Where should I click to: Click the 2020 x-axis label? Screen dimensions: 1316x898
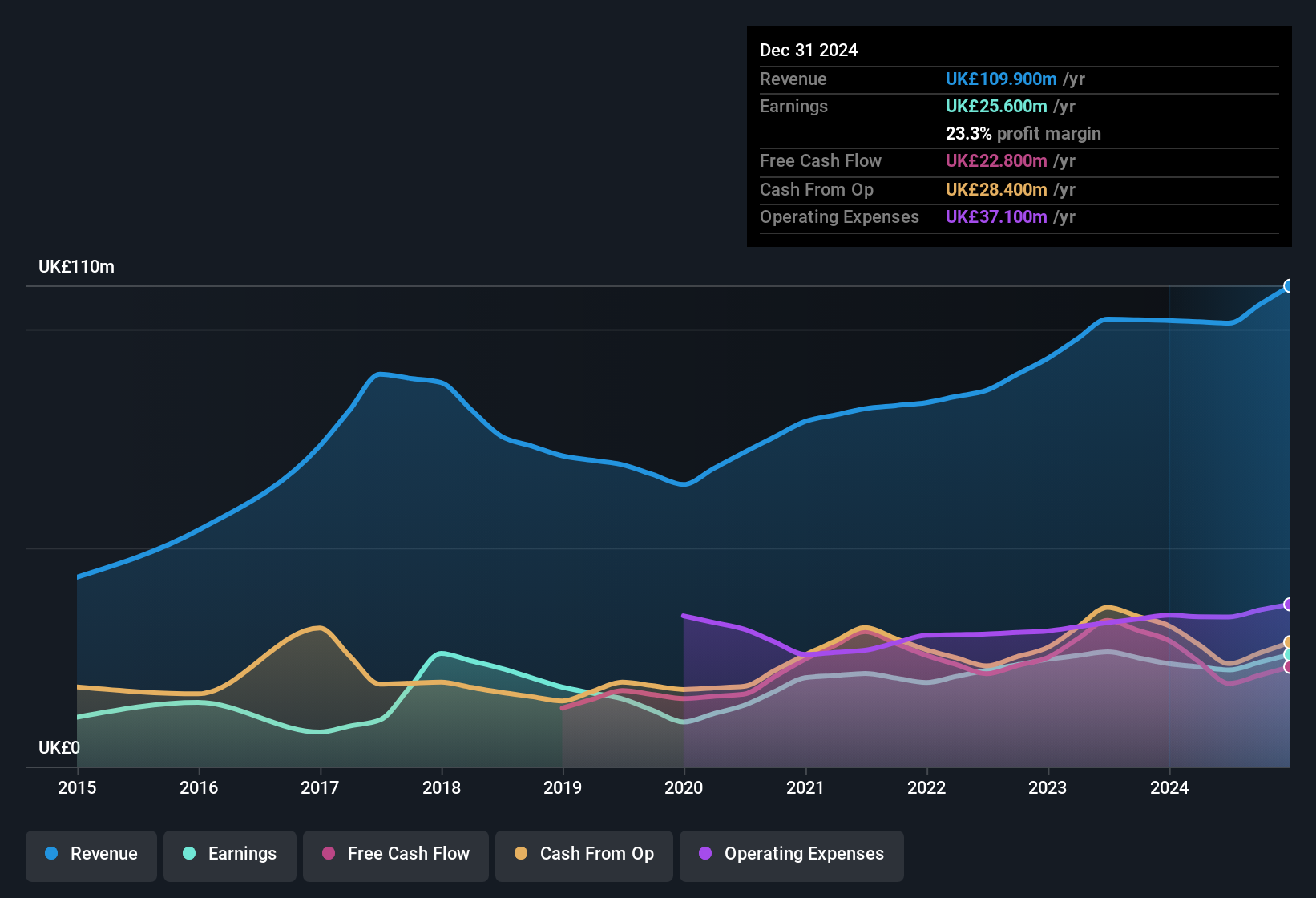coord(684,788)
